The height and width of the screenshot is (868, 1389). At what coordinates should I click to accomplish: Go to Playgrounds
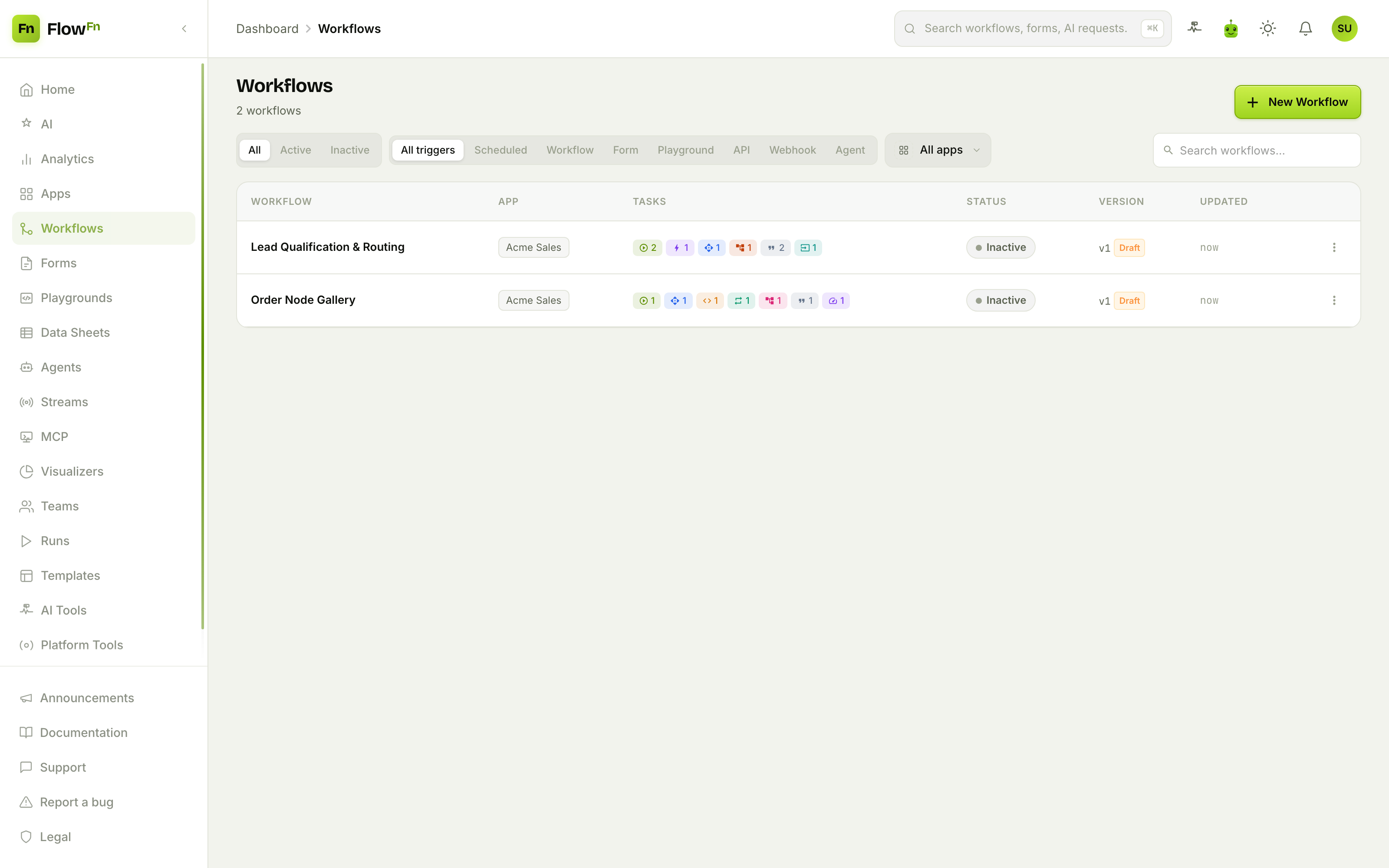point(103,298)
